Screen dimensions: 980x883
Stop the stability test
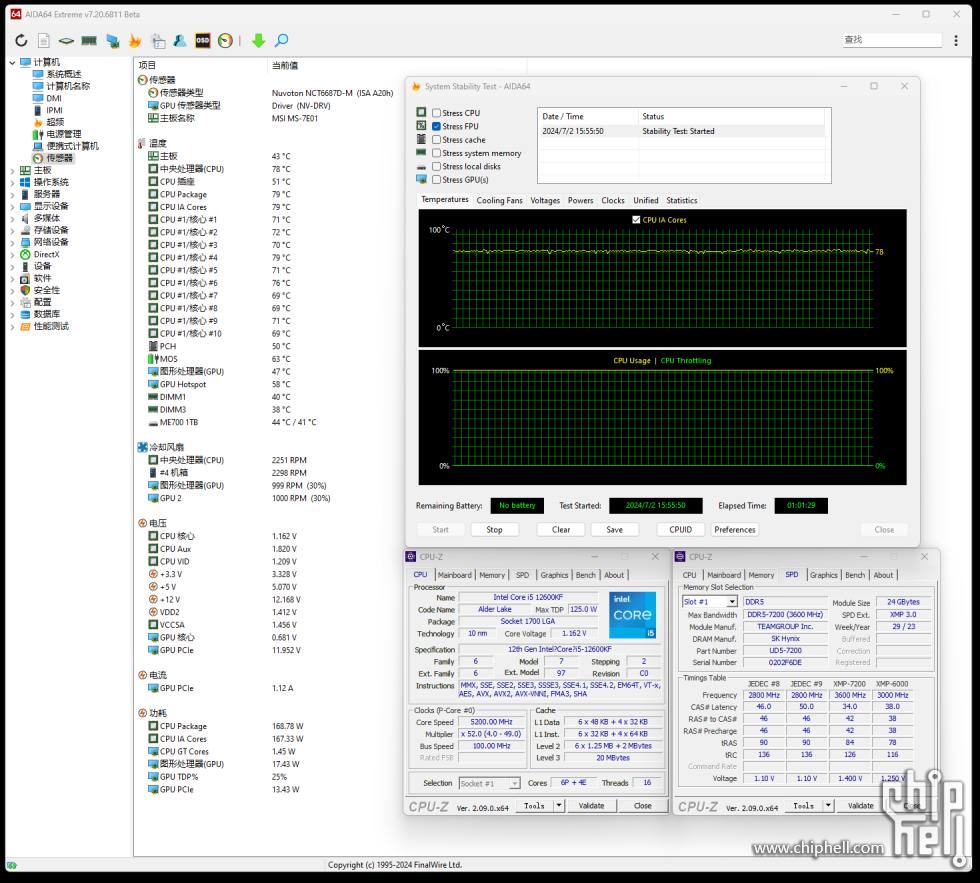494,529
